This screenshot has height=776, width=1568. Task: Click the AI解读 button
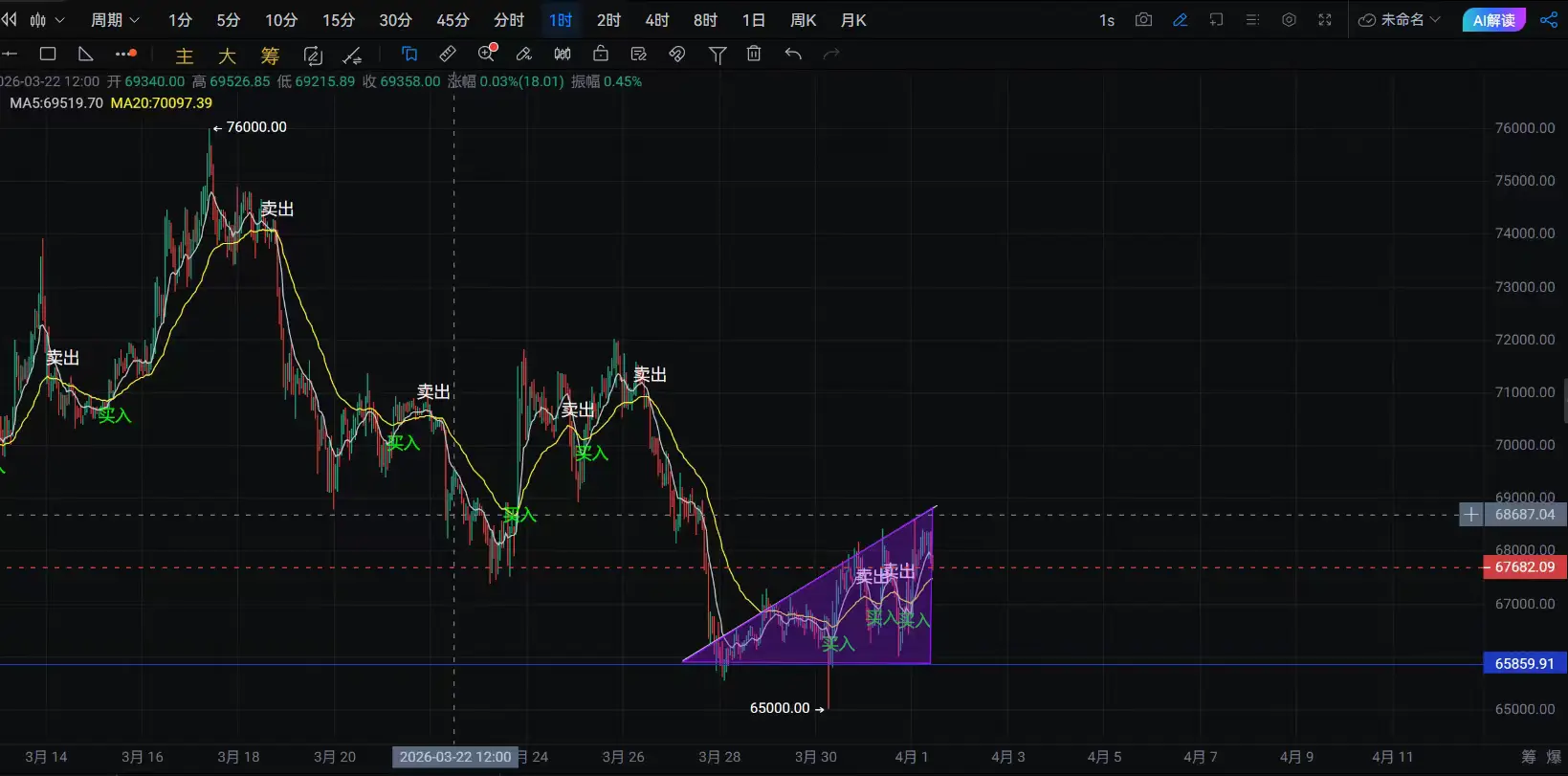pyautogui.click(x=1493, y=20)
